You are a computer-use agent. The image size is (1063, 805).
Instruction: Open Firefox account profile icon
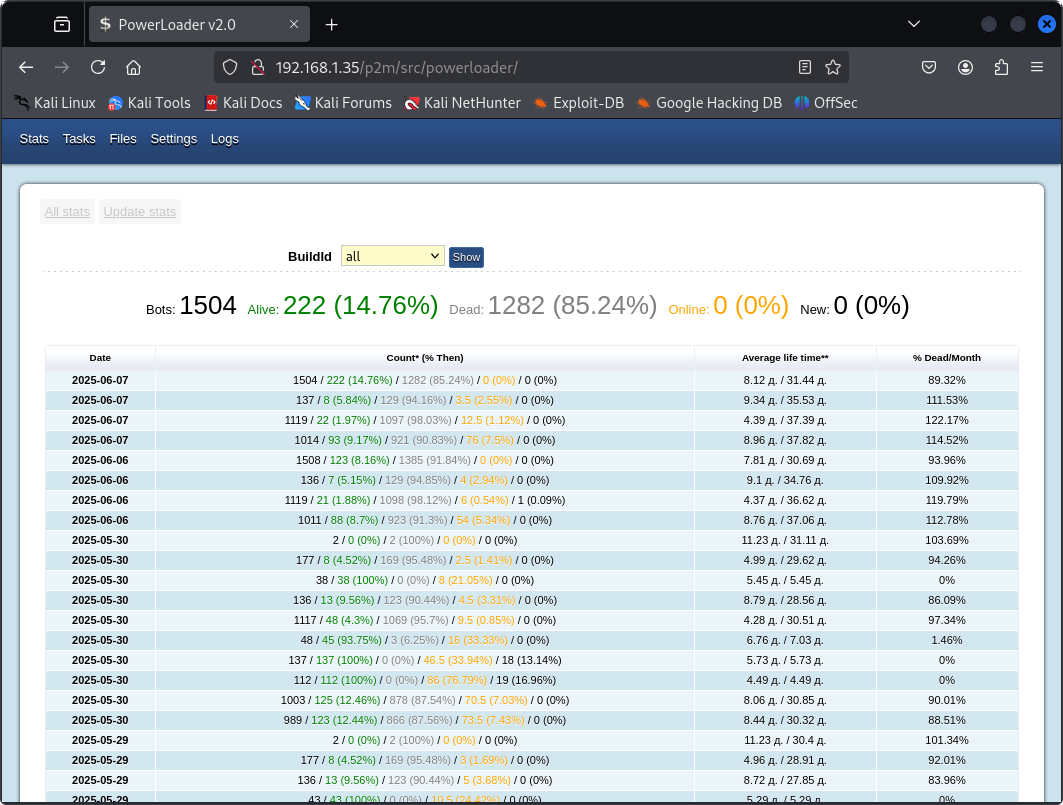click(x=965, y=67)
